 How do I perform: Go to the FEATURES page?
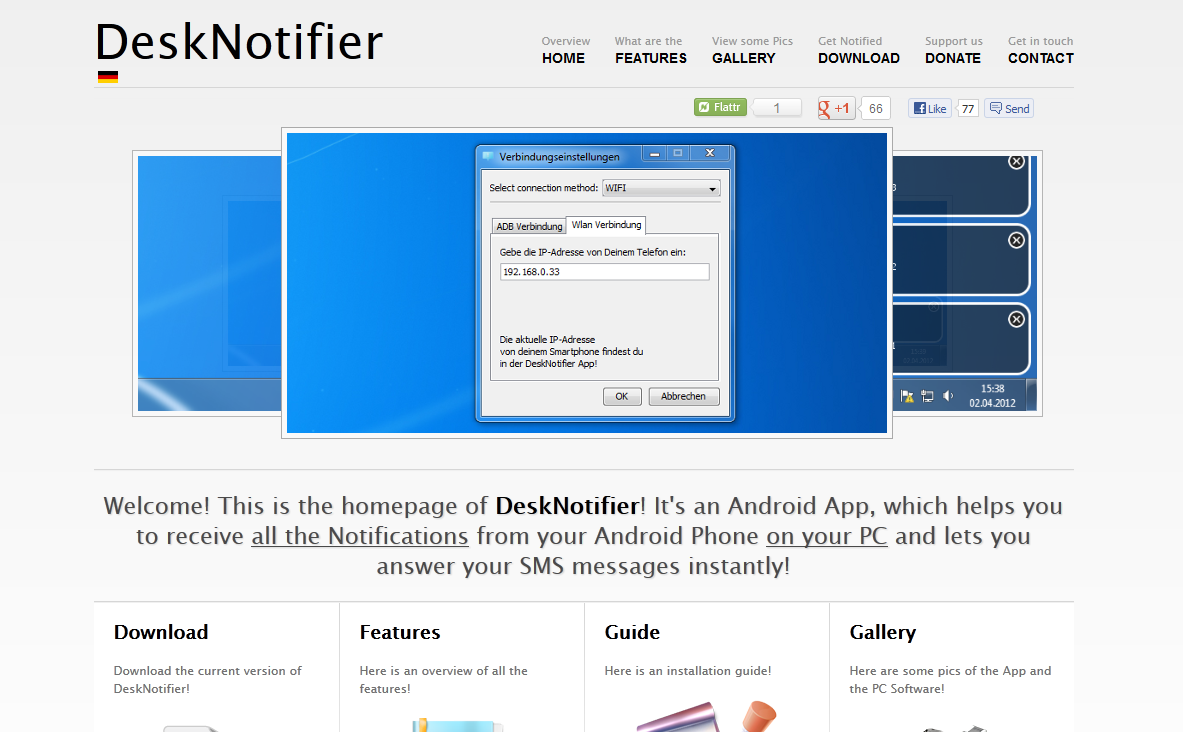coord(651,58)
